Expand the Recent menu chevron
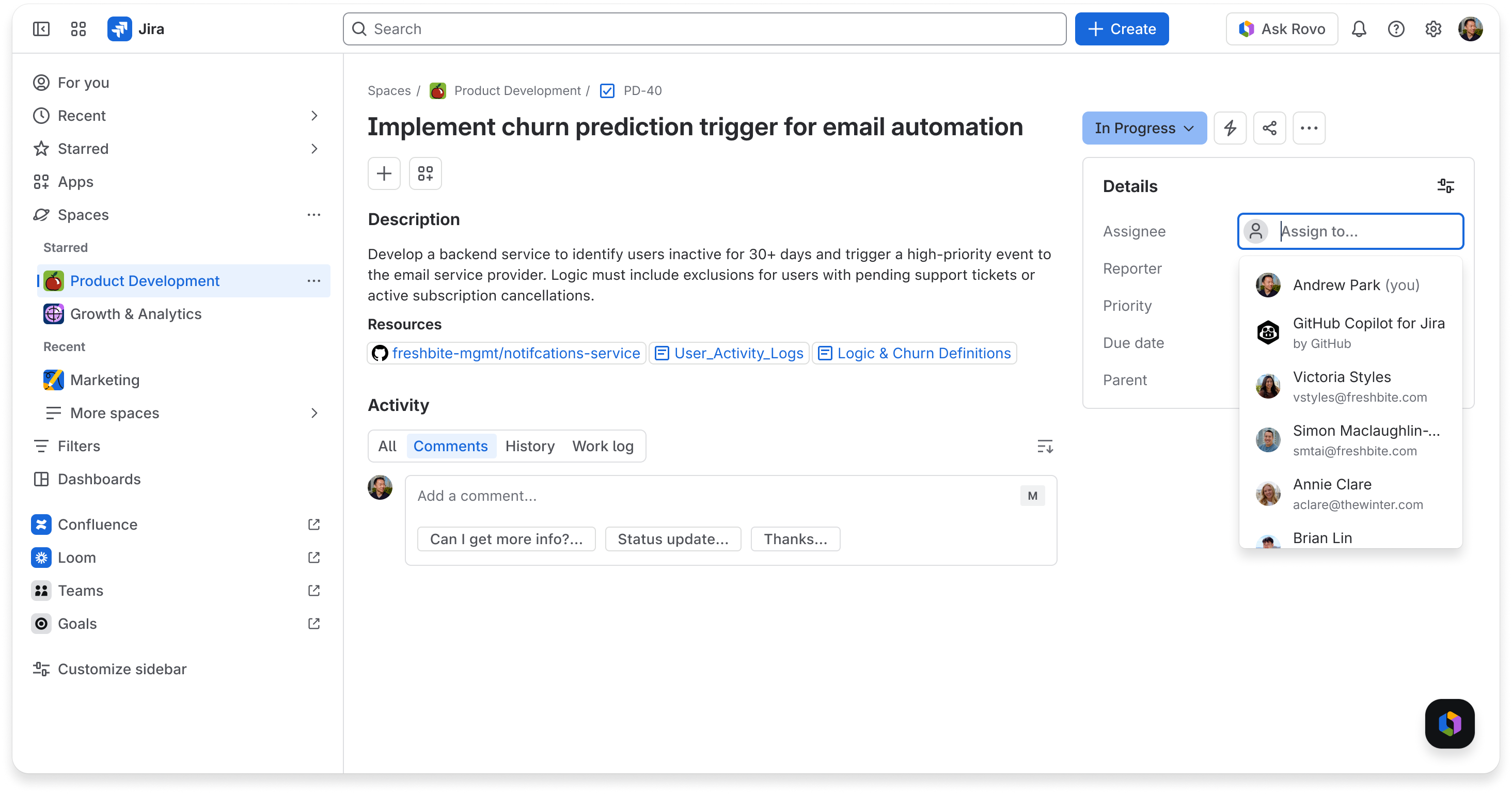The width and height of the screenshot is (1512, 794). (314, 116)
